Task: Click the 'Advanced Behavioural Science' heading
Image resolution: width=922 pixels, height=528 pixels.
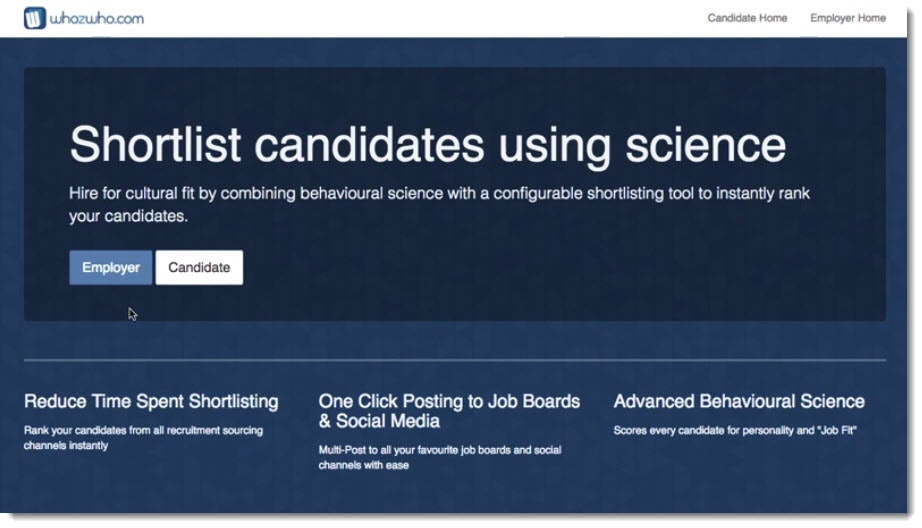Action: [x=739, y=401]
